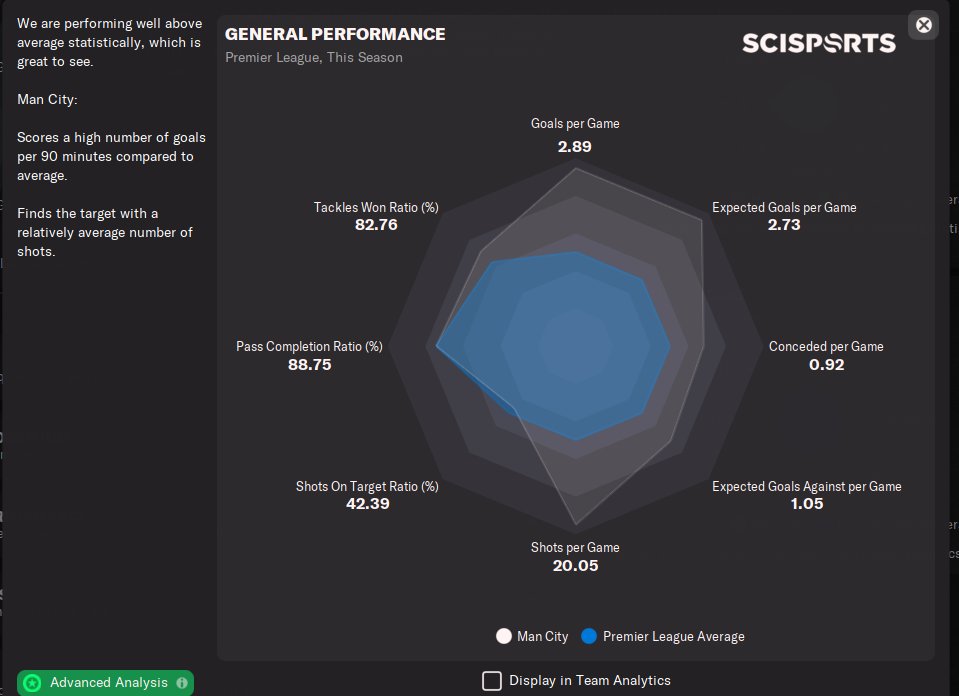
Task: Select Pass Completion Ratio label
Action: point(309,347)
